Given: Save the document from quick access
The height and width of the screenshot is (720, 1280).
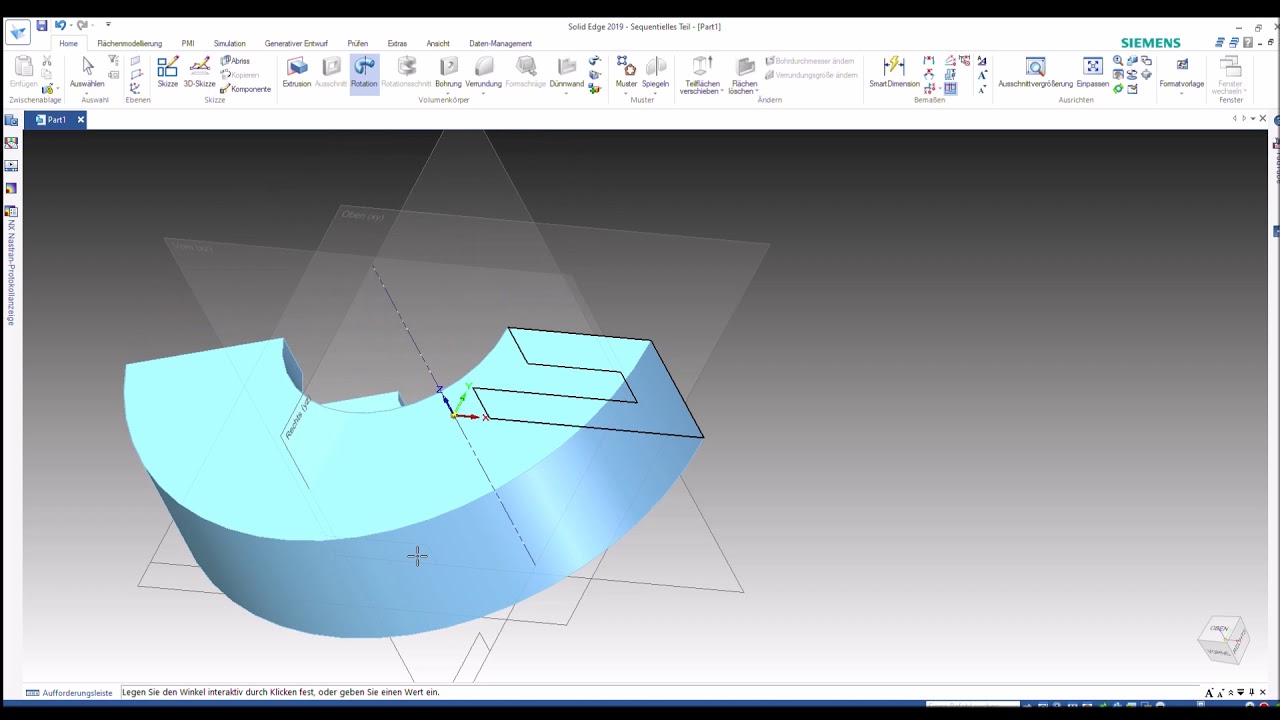Looking at the screenshot, I should point(42,26).
